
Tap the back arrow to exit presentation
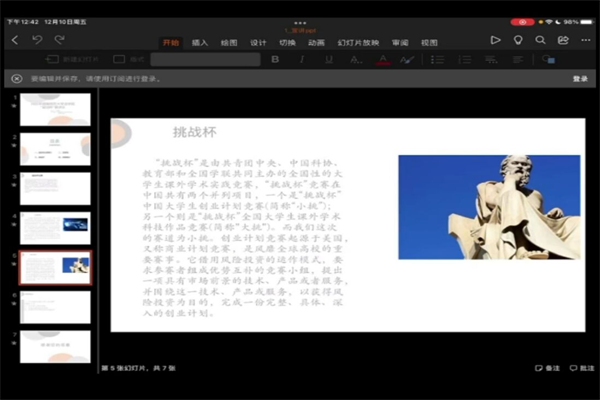pos(15,40)
